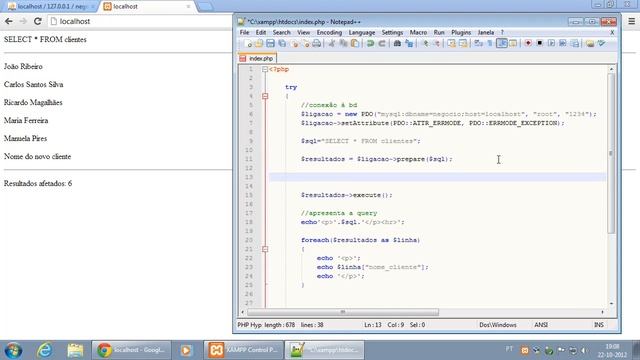640x360 pixels.
Task: Open the File menu in Notepad++
Action: 244,32
